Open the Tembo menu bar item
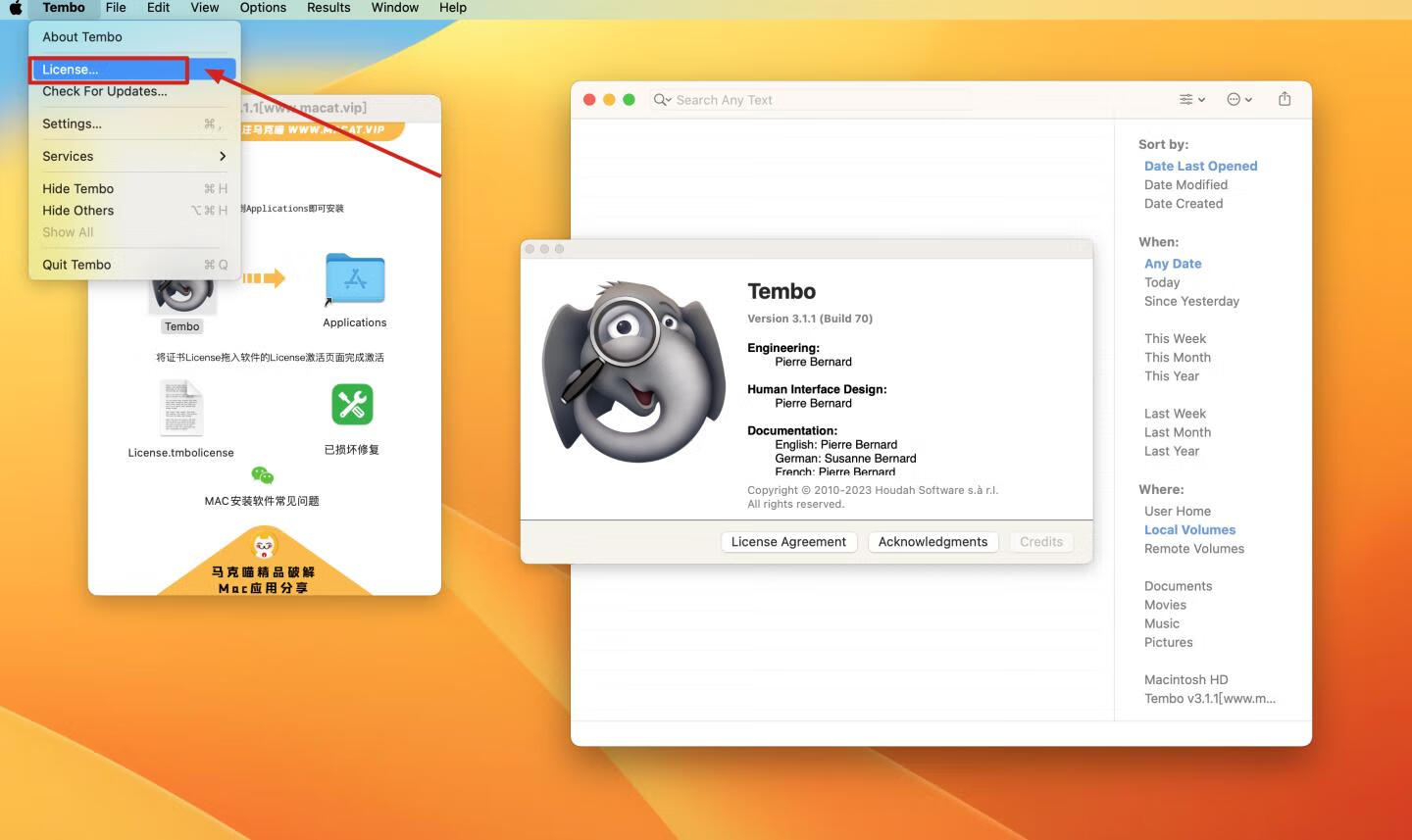1412x840 pixels. tap(64, 8)
